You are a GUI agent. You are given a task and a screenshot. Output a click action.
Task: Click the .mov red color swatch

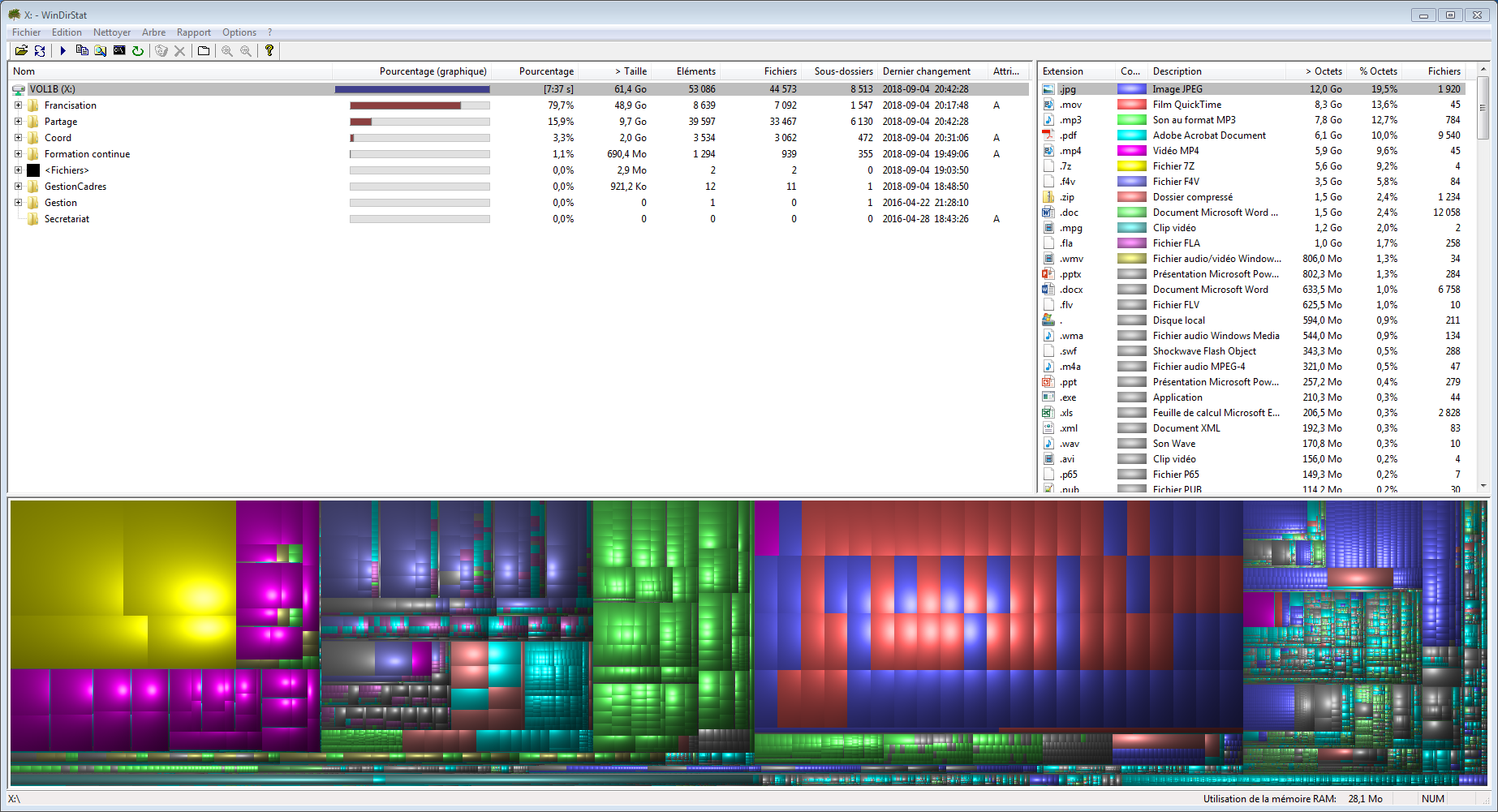coord(1131,105)
